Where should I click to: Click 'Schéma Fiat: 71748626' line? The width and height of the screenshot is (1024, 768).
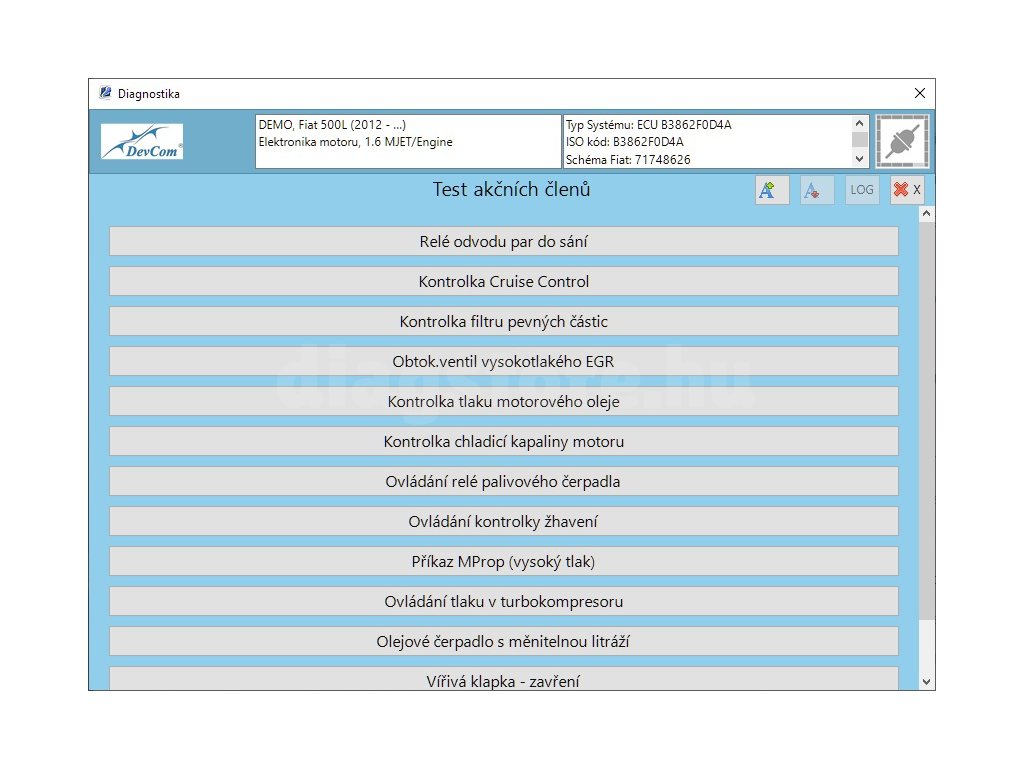pyautogui.click(x=628, y=159)
